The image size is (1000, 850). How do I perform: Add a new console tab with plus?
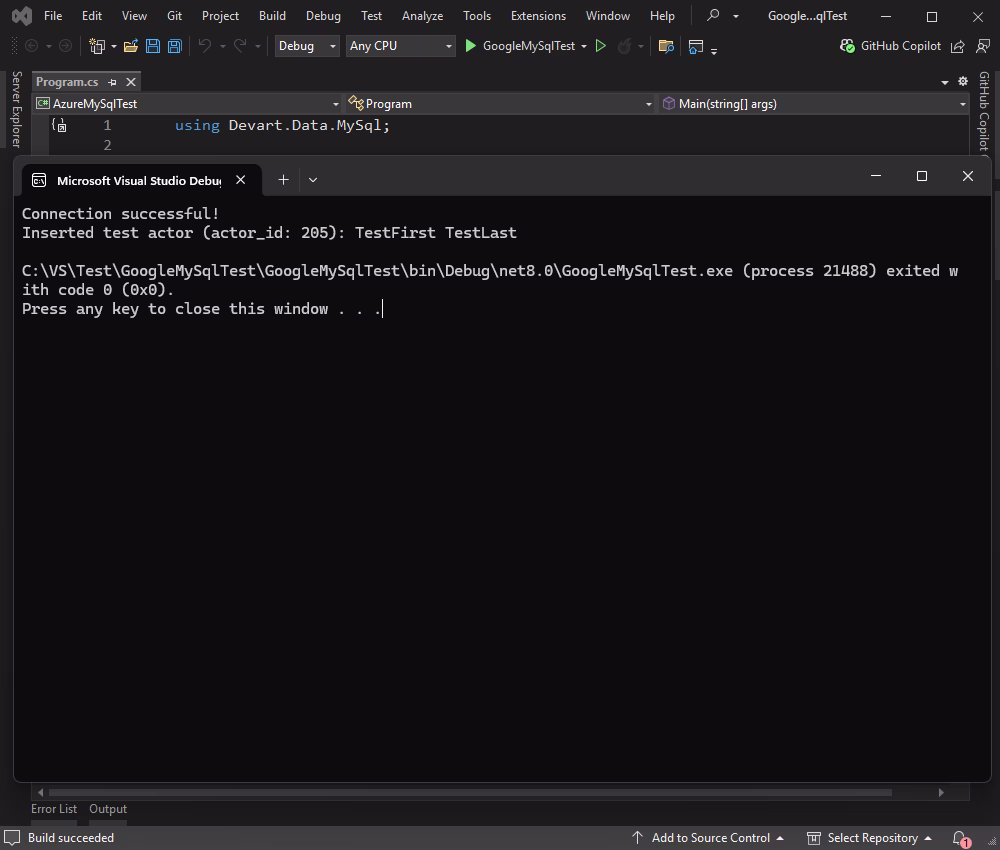point(283,180)
